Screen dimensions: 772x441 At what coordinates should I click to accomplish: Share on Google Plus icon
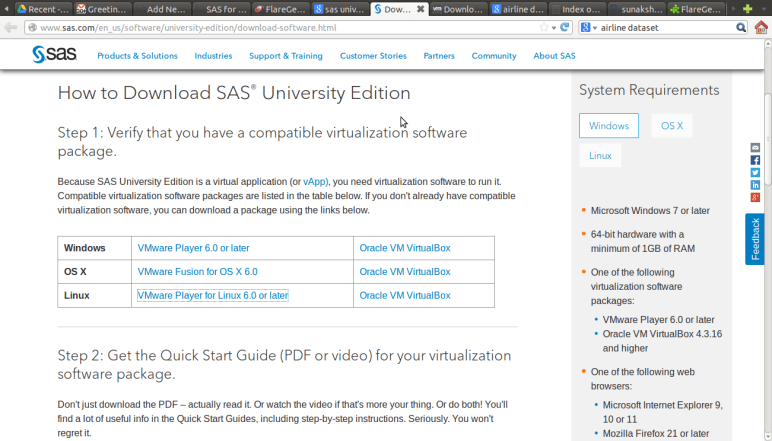(755, 197)
